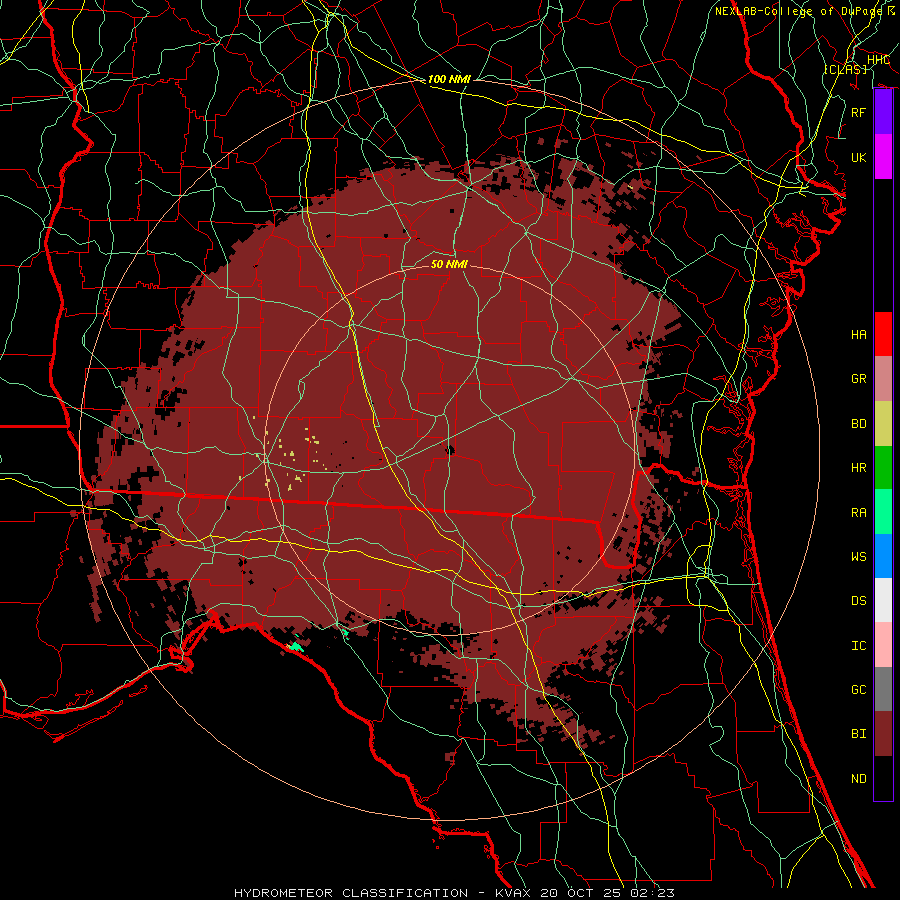Image resolution: width=900 pixels, height=900 pixels.
Task: Click the "RF" legend label
Action: tap(859, 112)
